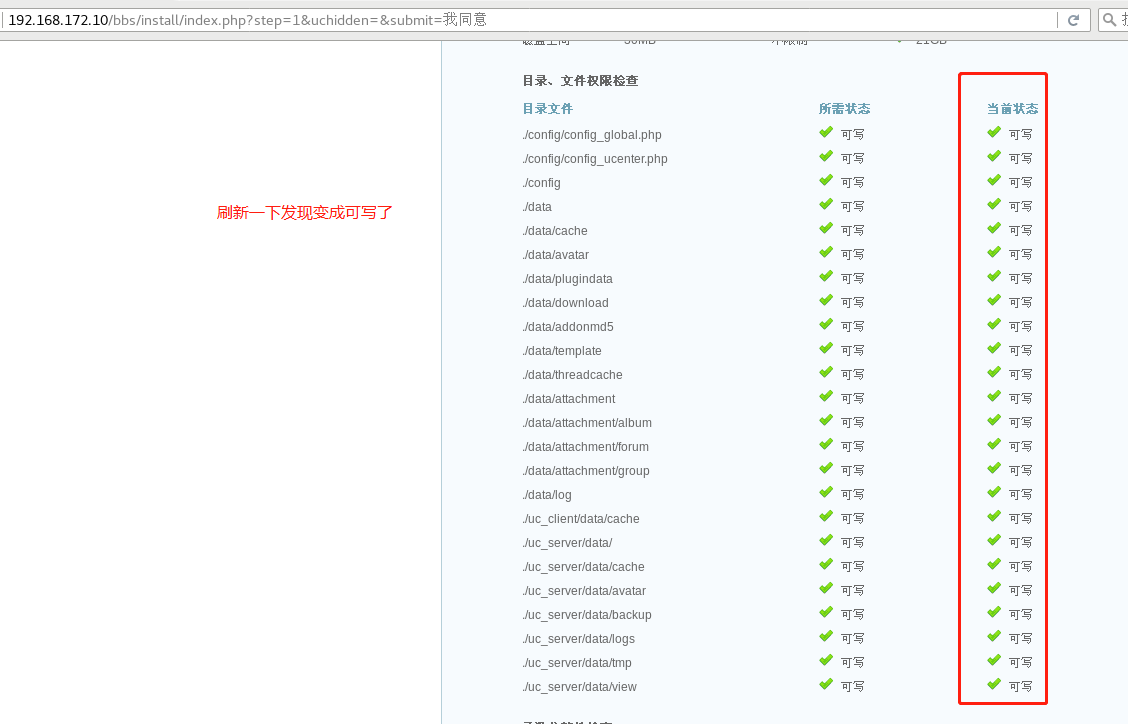Click current-status checkmark for ./uc_client/data/cache
The height and width of the screenshot is (724, 1128).
coord(994,516)
